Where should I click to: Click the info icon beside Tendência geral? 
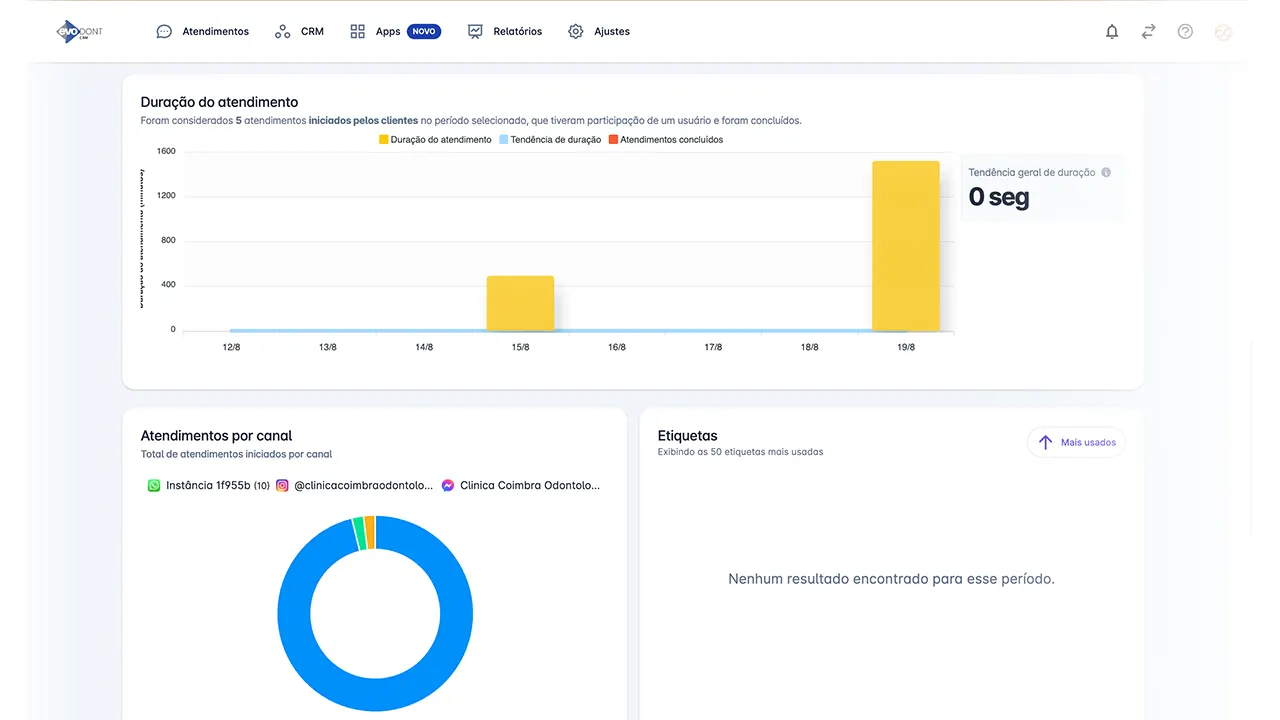[x=1106, y=173]
